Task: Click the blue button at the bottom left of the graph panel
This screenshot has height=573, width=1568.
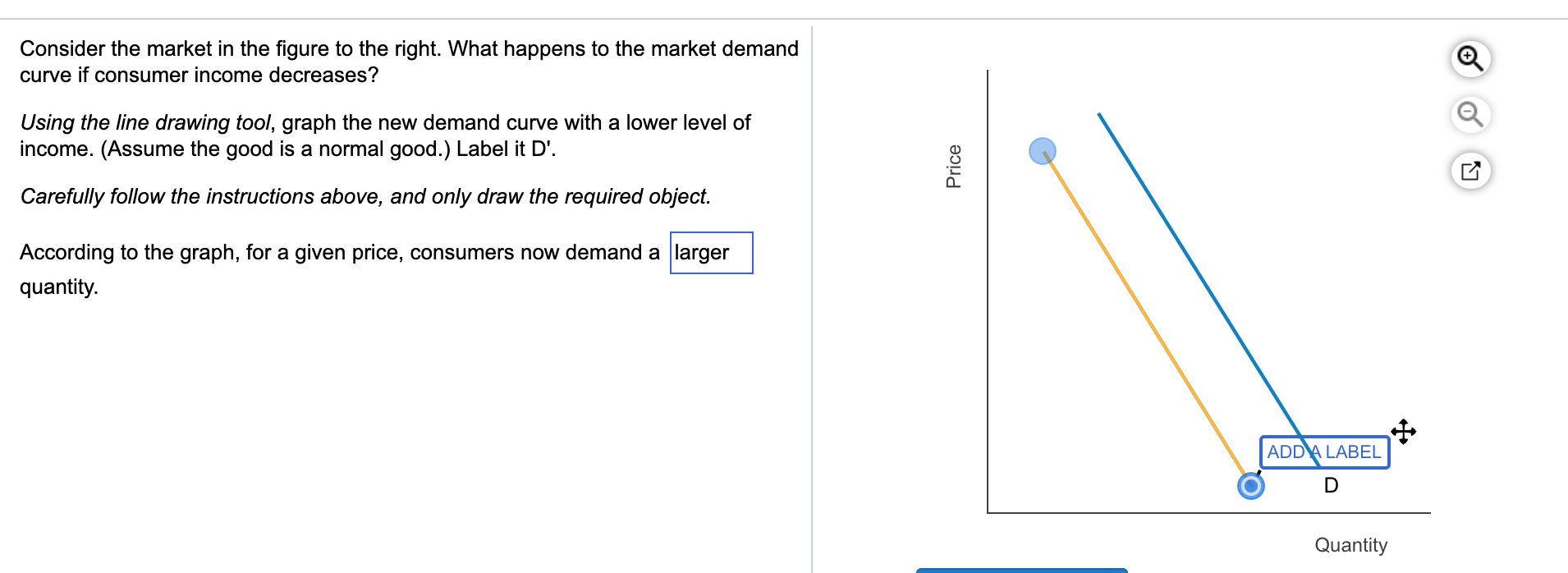Action: point(1021,570)
